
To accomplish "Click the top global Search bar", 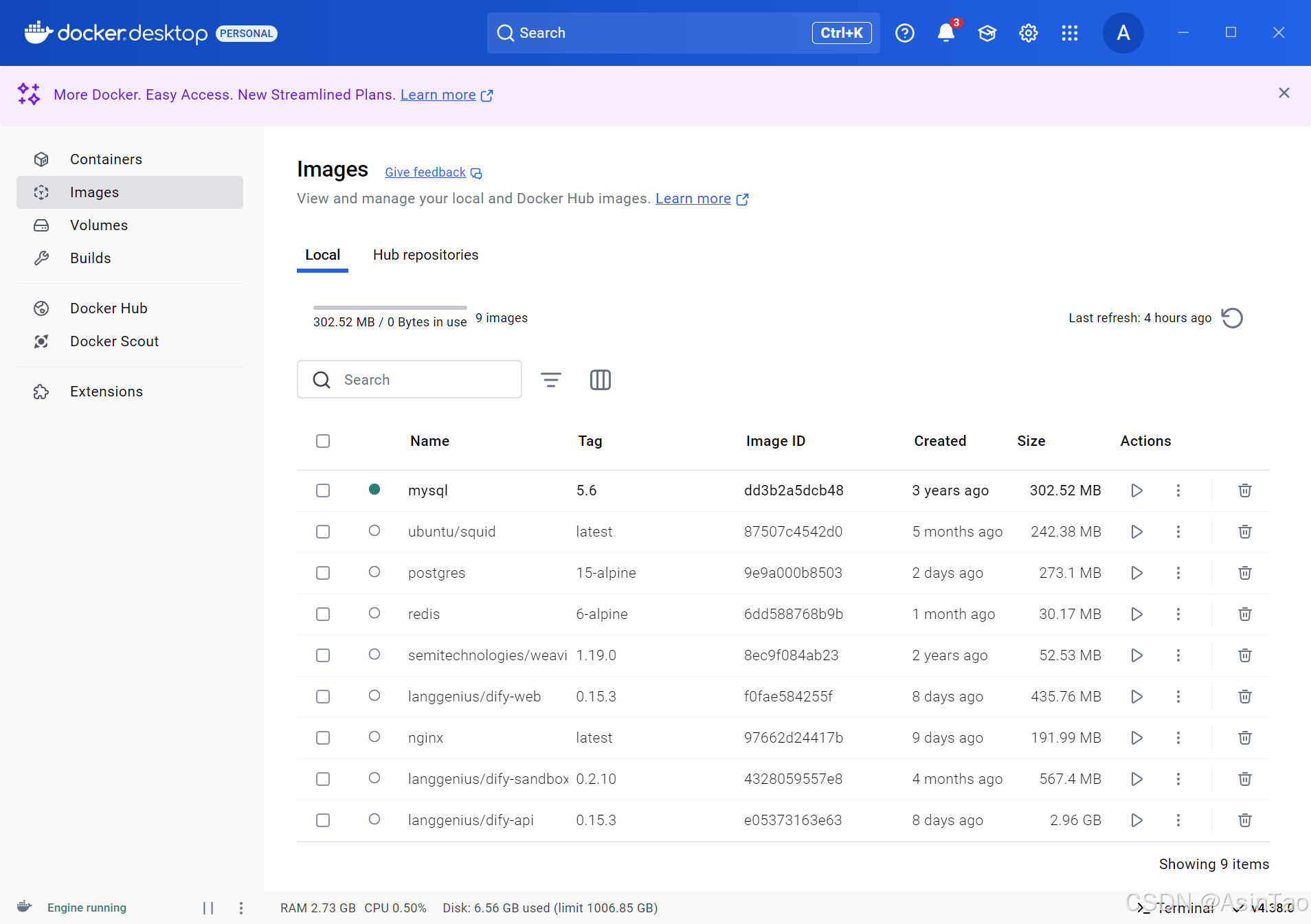I will pos(684,33).
